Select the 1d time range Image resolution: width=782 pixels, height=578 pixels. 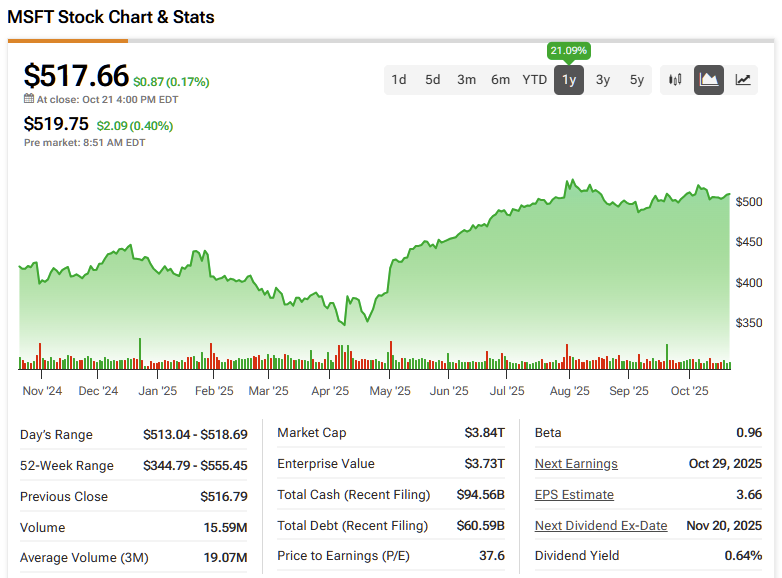399,80
